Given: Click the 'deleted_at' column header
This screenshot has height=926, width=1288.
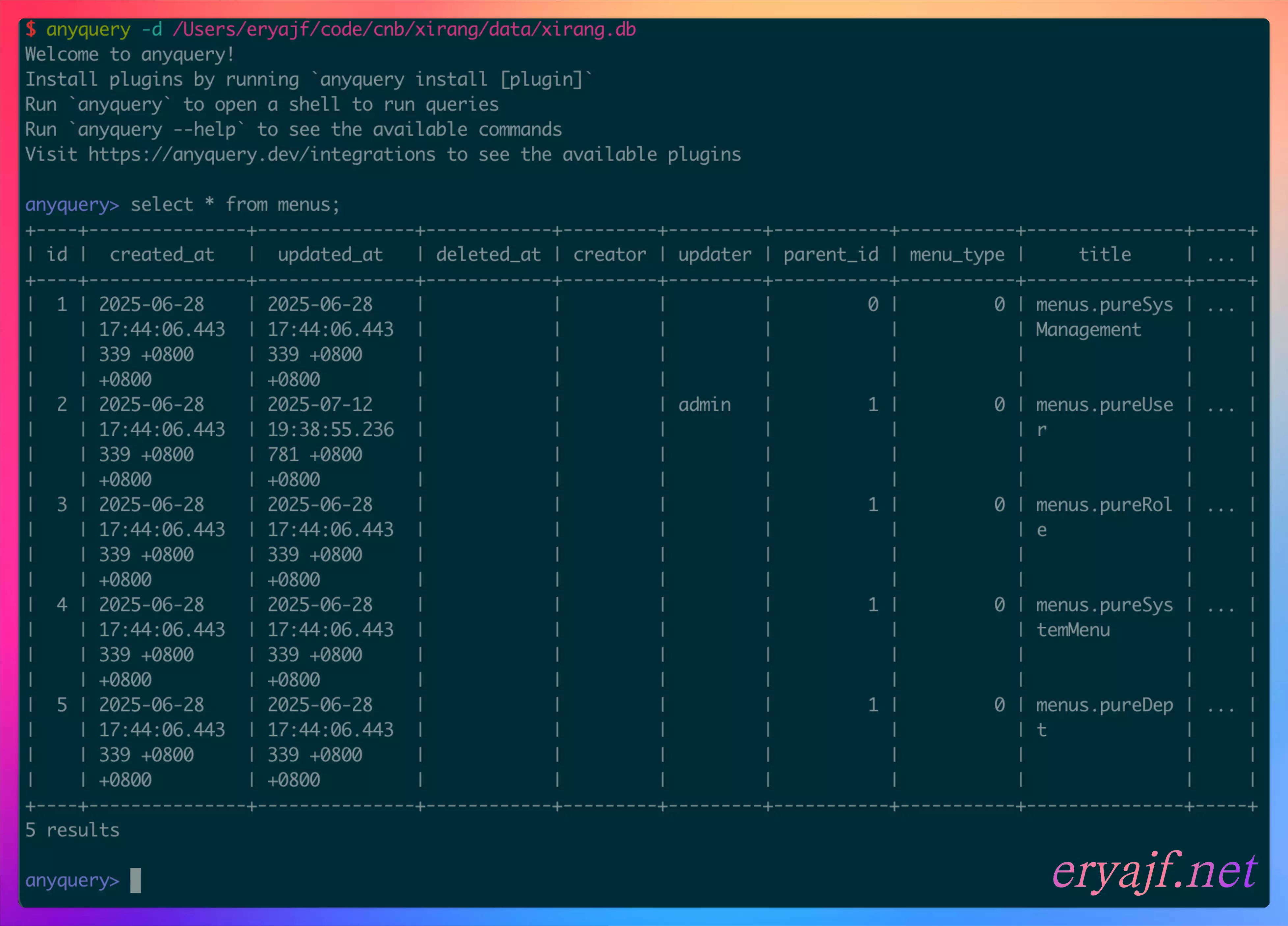Looking at the screenshot, I should [x=488, y=255].
